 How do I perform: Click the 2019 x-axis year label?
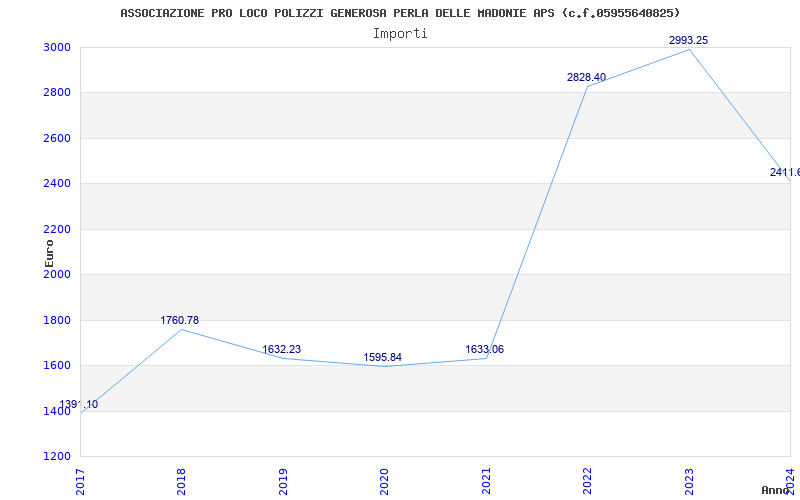coord(283,482)
